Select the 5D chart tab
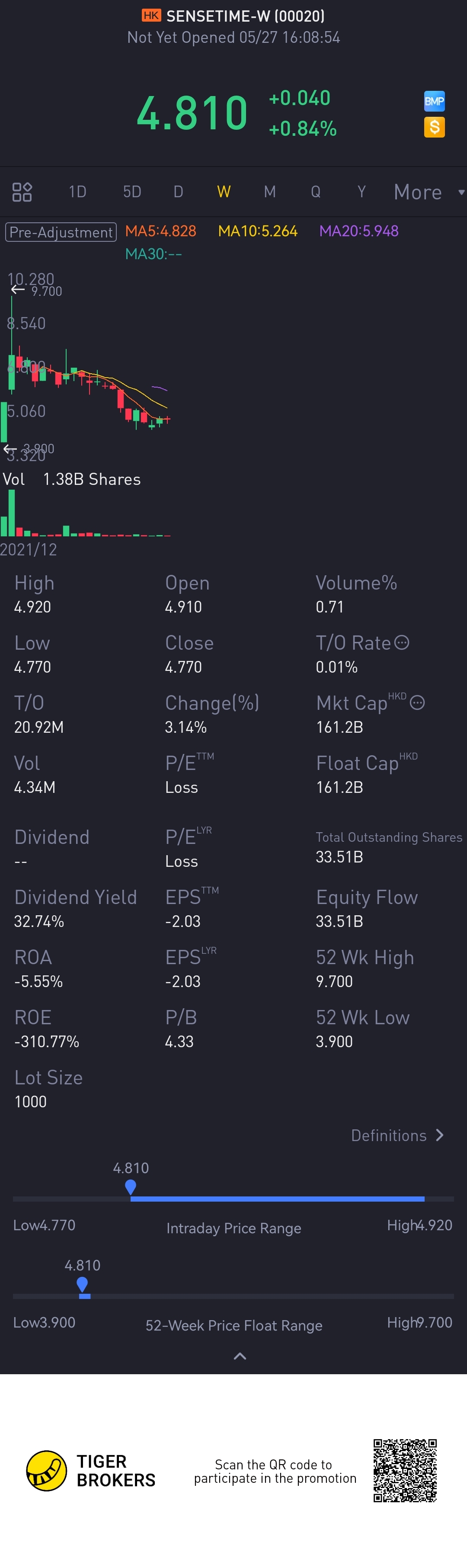The height and width of the screenshot is (1568, 467). tap(132, 192)
